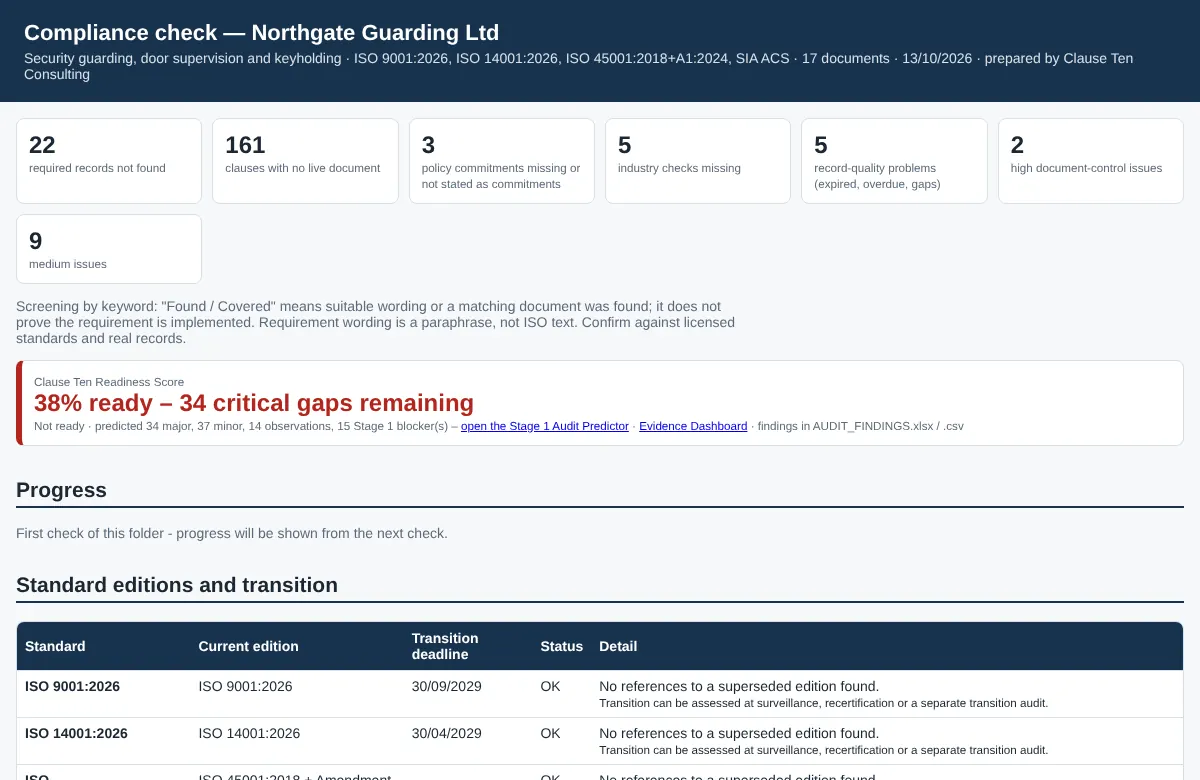Click the Progress section heading
1200x780 pixels.
pyautogui.click(x=61, y=490)
